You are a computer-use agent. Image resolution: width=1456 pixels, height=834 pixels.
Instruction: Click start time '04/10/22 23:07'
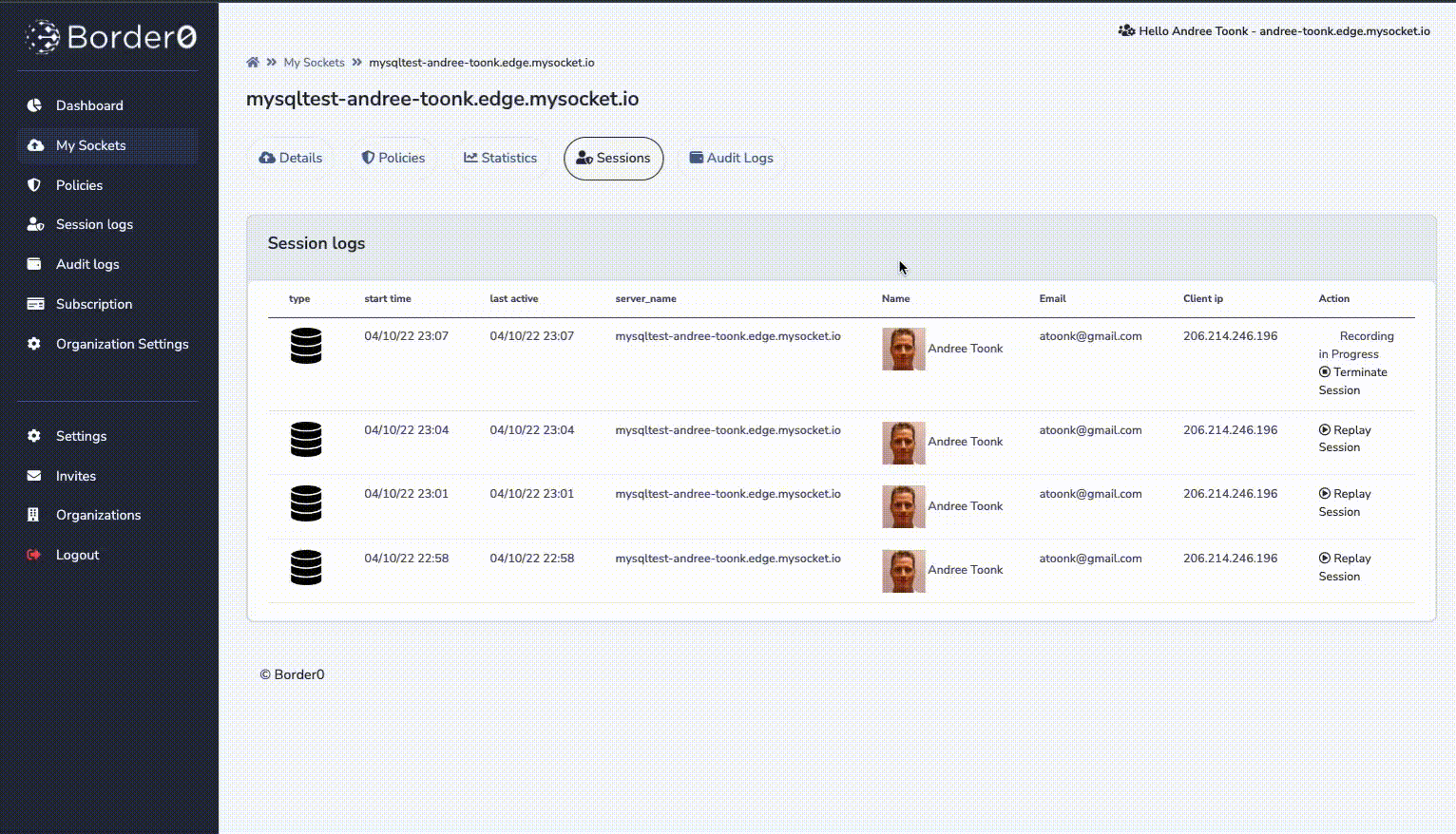point(407,336)
